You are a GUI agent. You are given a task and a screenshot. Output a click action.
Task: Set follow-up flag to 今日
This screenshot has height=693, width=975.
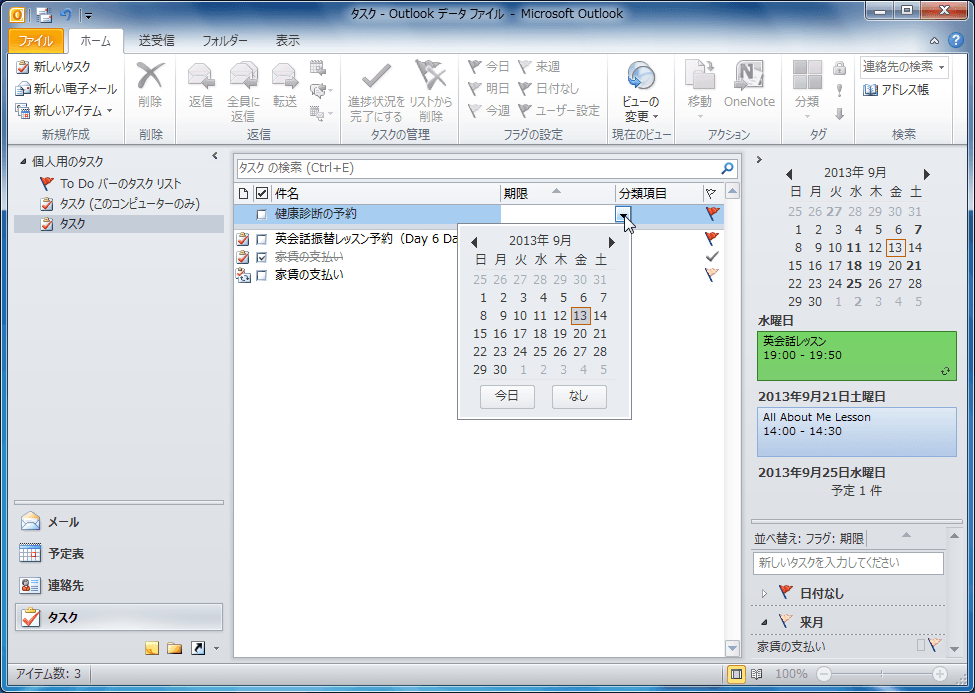[x=489, y=67]
